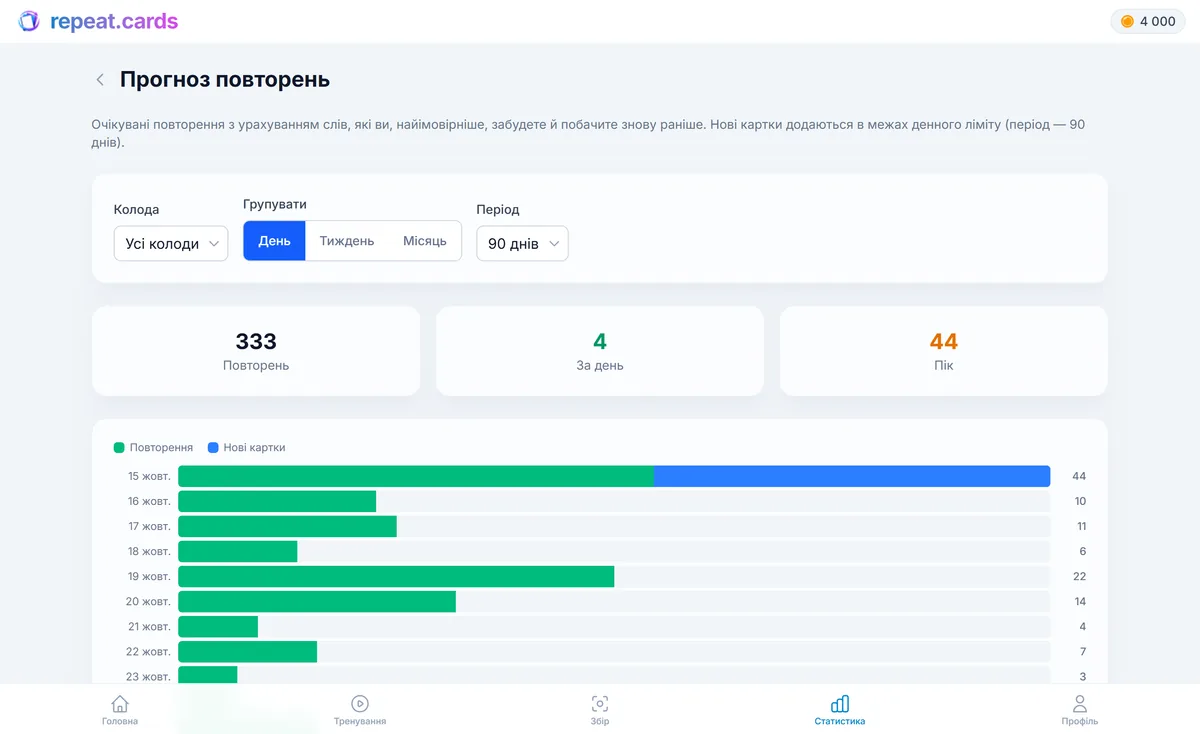Viewport: 1200px width, 734px height.
Task: Click the value 44 beside 15 жовт. bar
Action: coord(1079,476)
